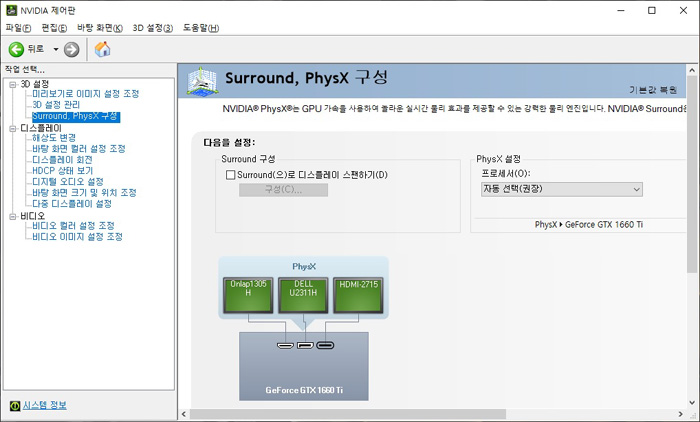700x422 pixels.
Task: Click the third port icon on GPU diagram
Action: tap(325, 345)
